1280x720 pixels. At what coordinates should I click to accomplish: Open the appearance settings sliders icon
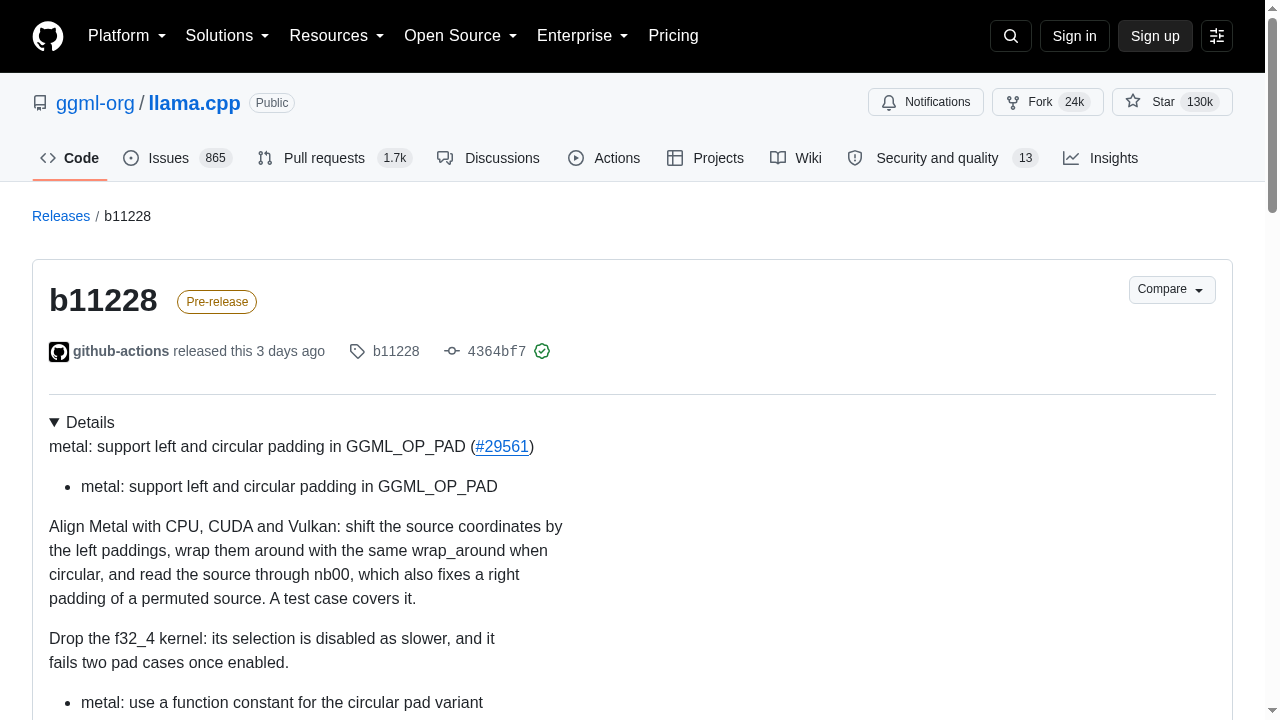click(x=1217, y=36)
